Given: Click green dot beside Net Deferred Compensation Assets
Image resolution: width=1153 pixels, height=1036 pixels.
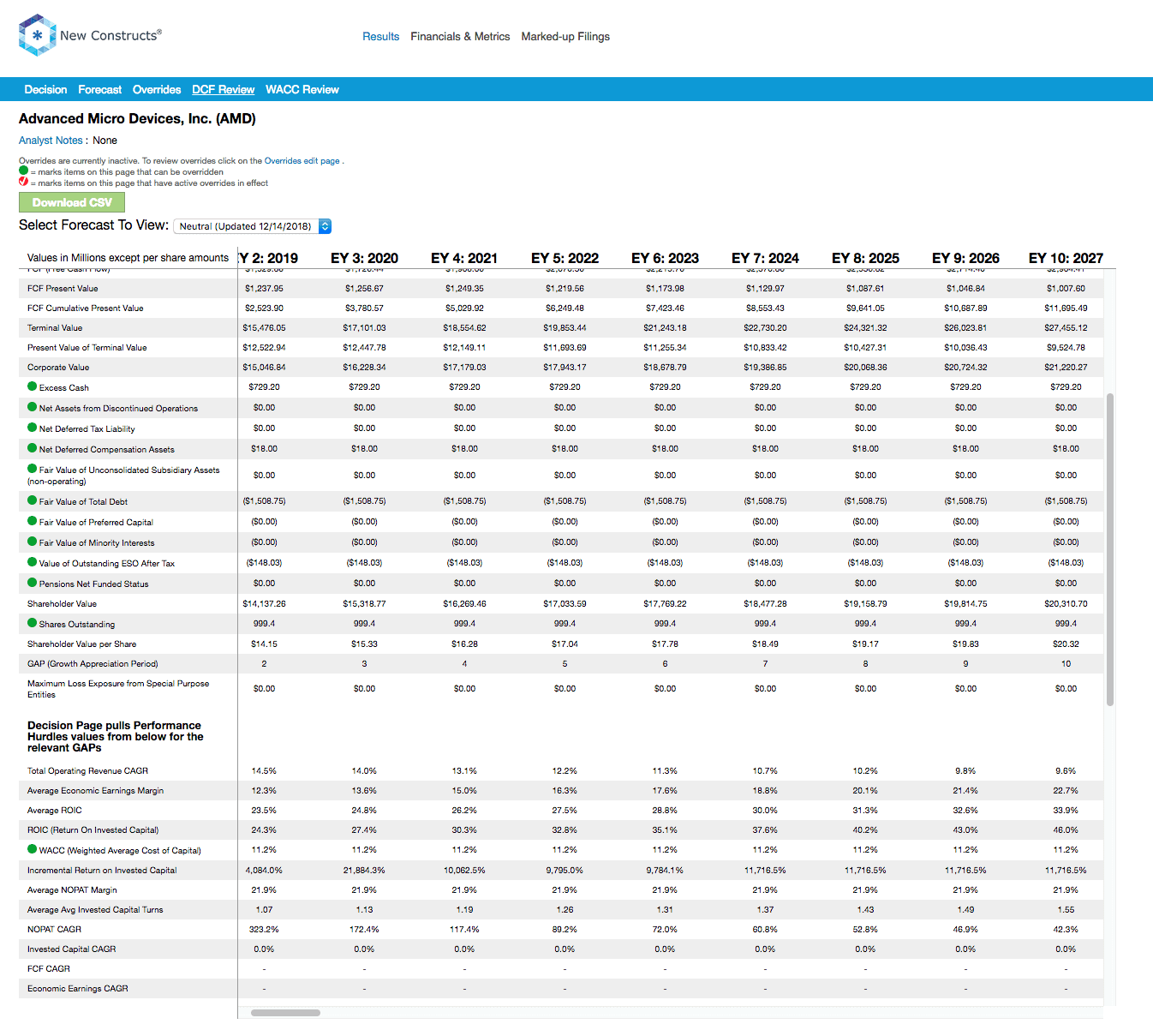Looking at the screenshot, I should coord(33,448).
